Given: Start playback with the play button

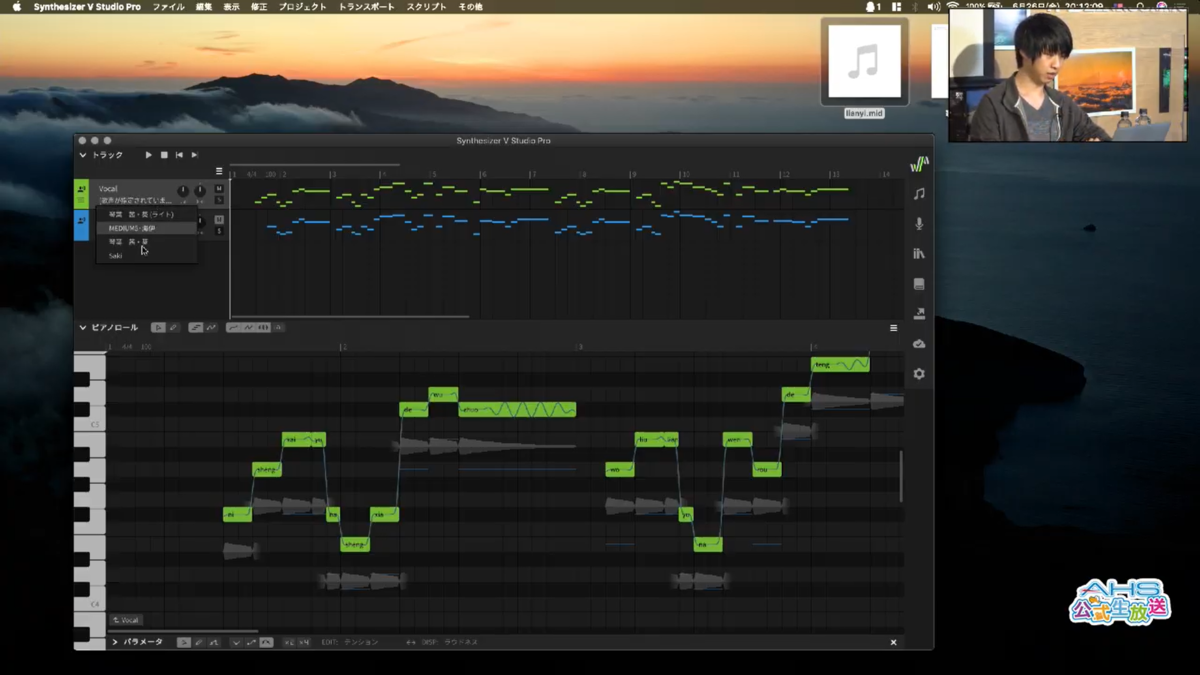Looking at the screenshot, I should point(149,155).
